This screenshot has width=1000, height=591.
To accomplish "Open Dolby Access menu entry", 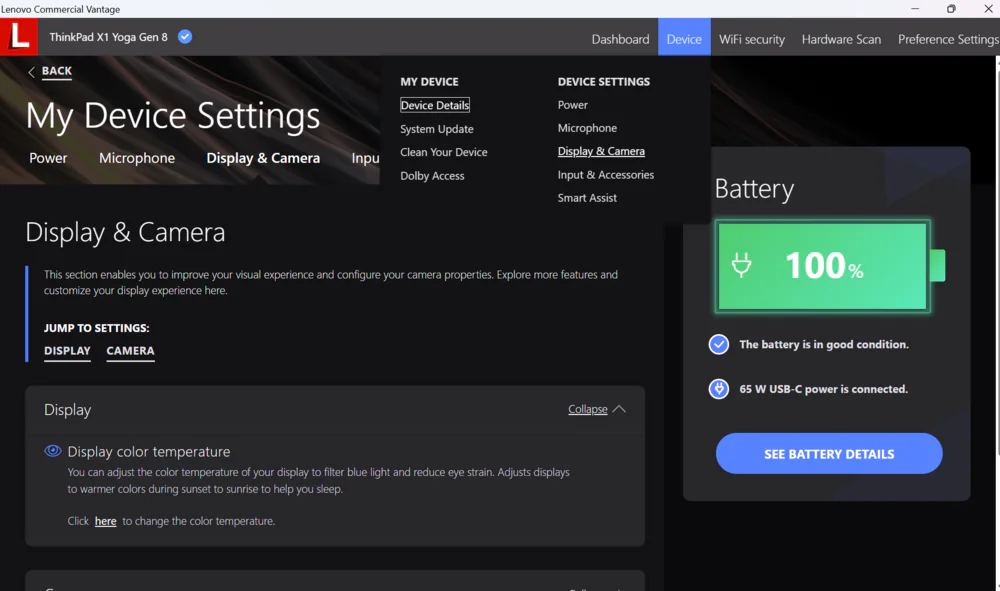I will [x=432, y=176].
